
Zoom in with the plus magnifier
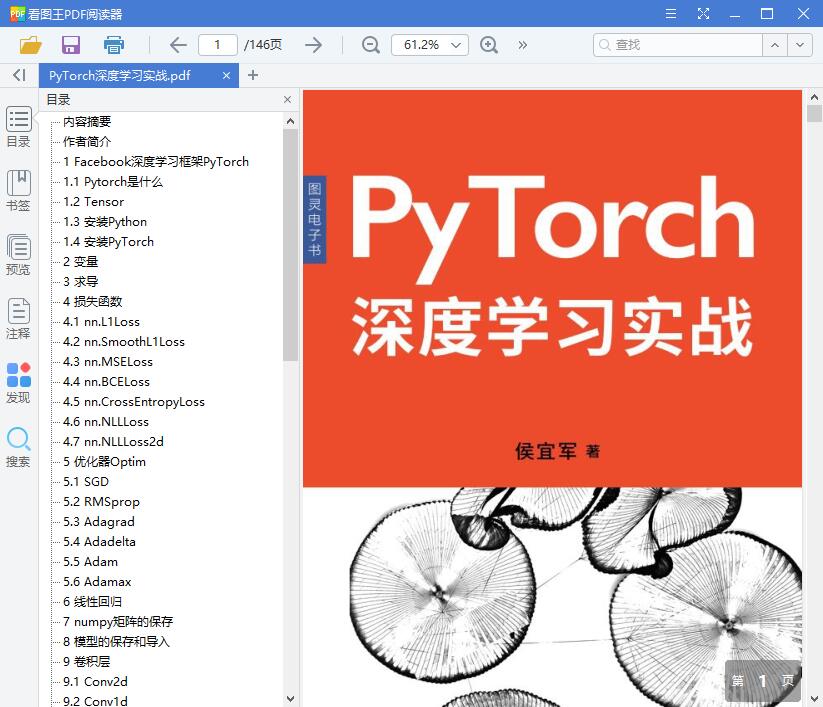pos(489,45)
